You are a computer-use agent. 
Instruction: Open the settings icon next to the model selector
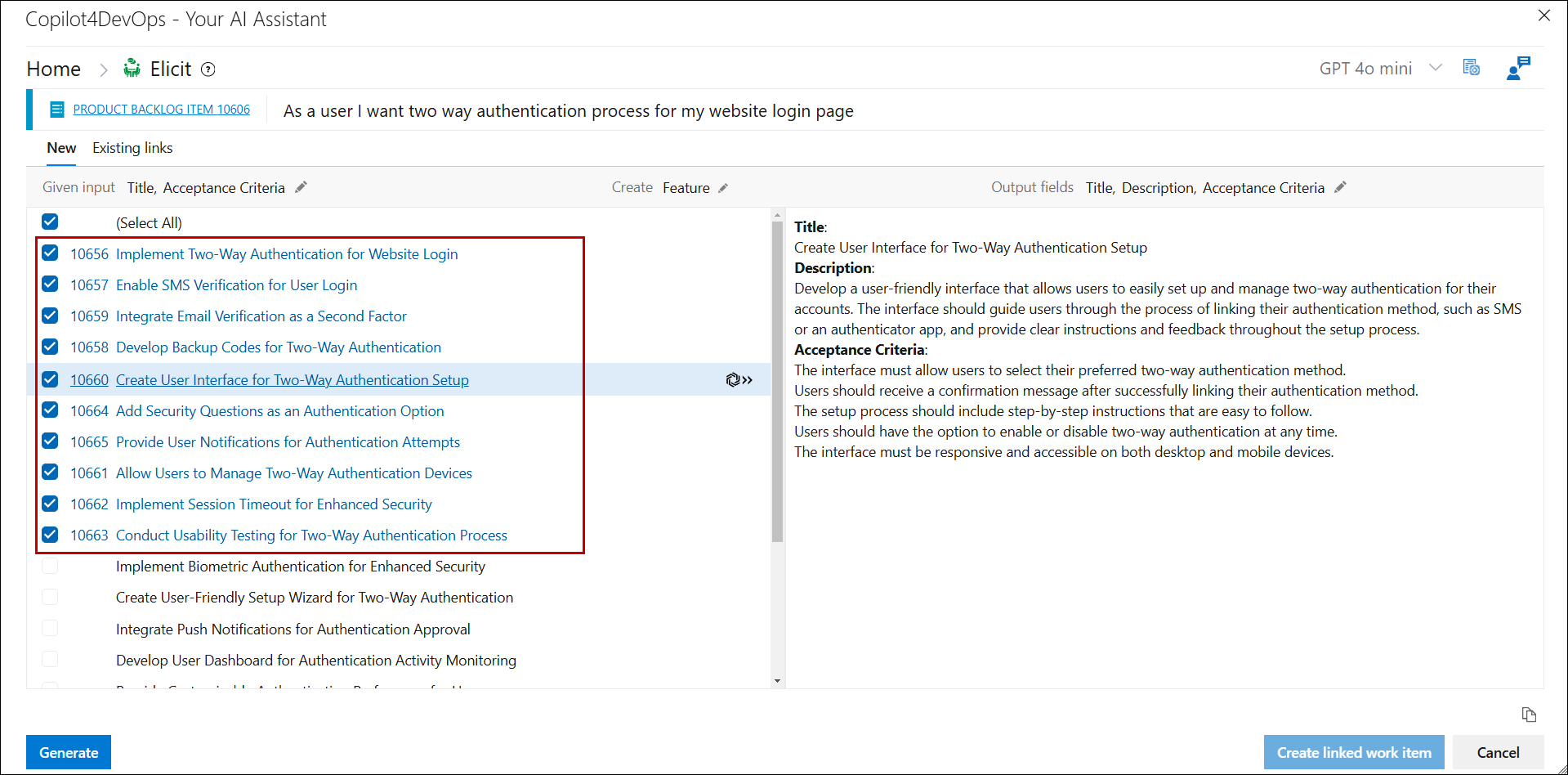click(1472, 68)
